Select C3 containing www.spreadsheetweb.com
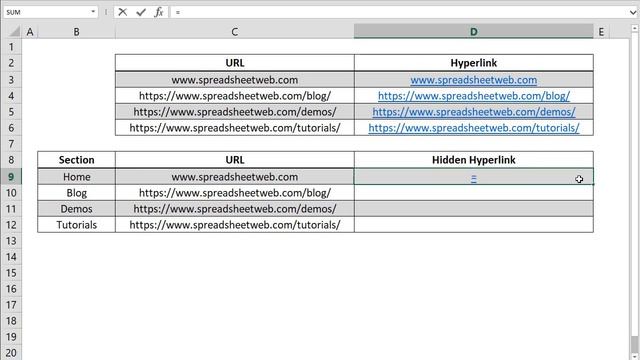The height and width of the screenshot is (360, 640). click(235, 80)
